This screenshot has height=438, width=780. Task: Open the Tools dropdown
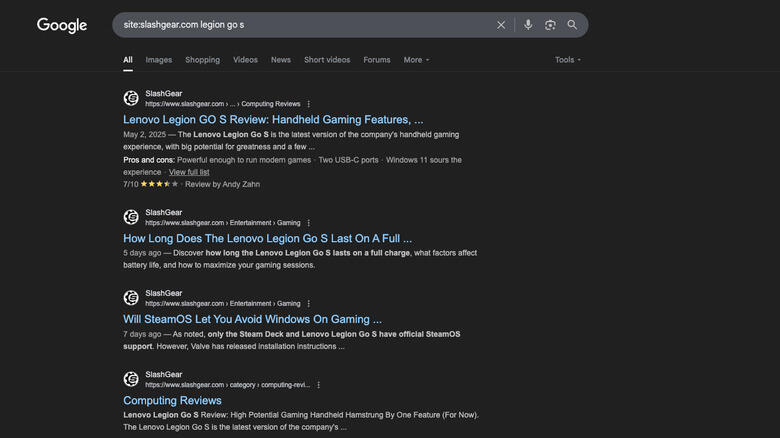568,60
